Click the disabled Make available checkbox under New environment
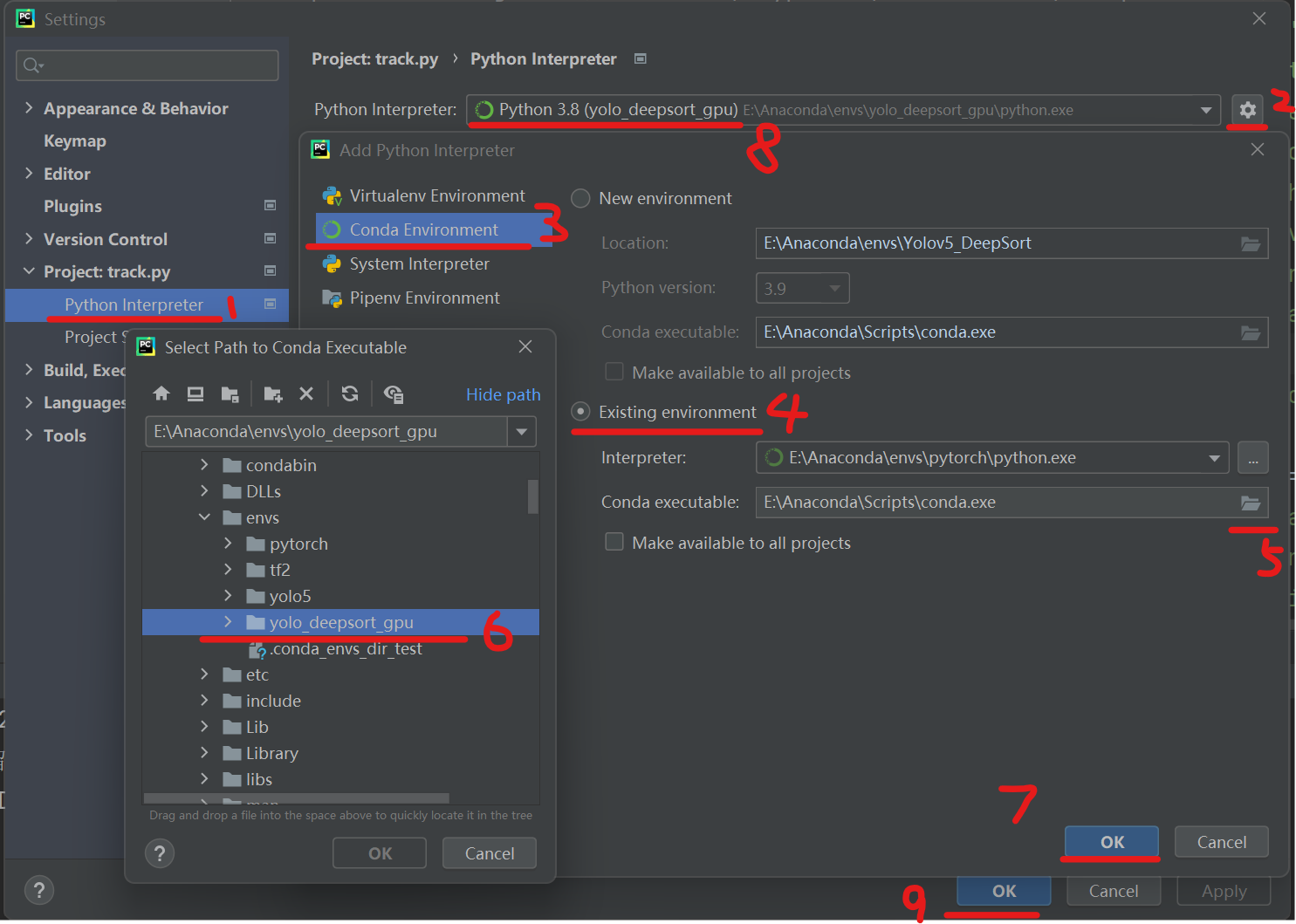Viewport: 1296px width, 924px height. point(614,372)
